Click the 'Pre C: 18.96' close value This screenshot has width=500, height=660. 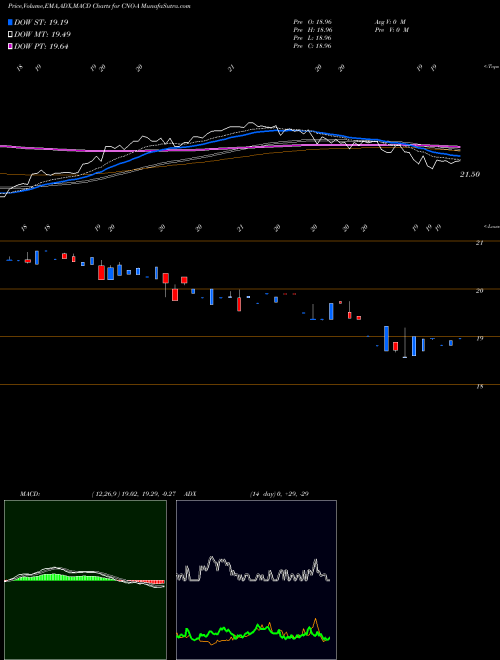[x=313, y=46]
